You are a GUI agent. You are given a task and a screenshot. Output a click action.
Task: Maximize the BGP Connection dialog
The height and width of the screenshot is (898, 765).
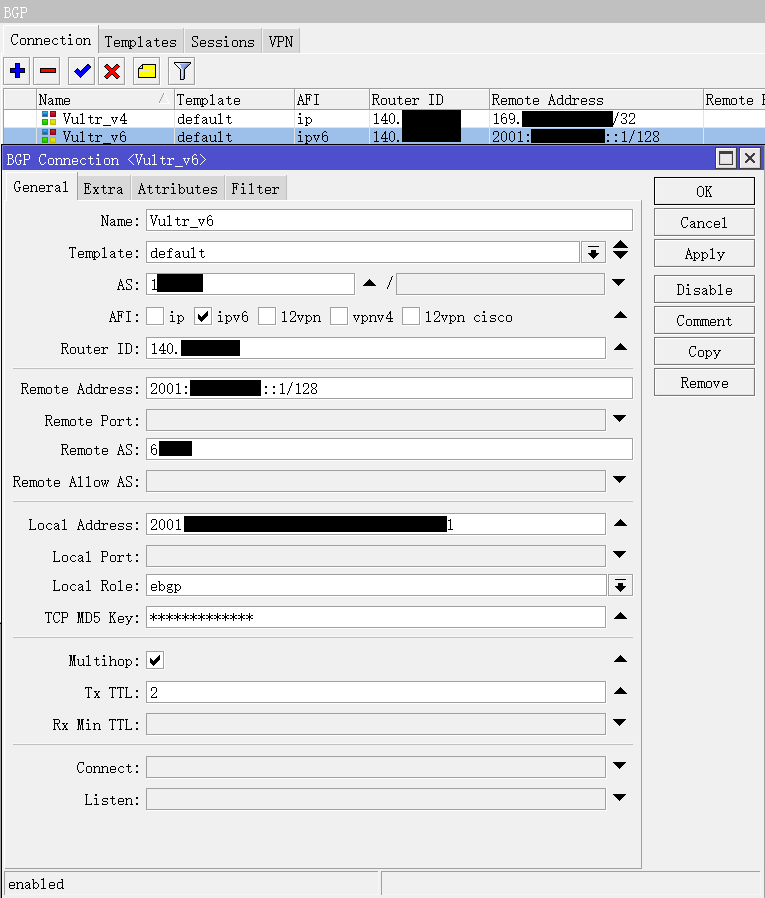726,158
